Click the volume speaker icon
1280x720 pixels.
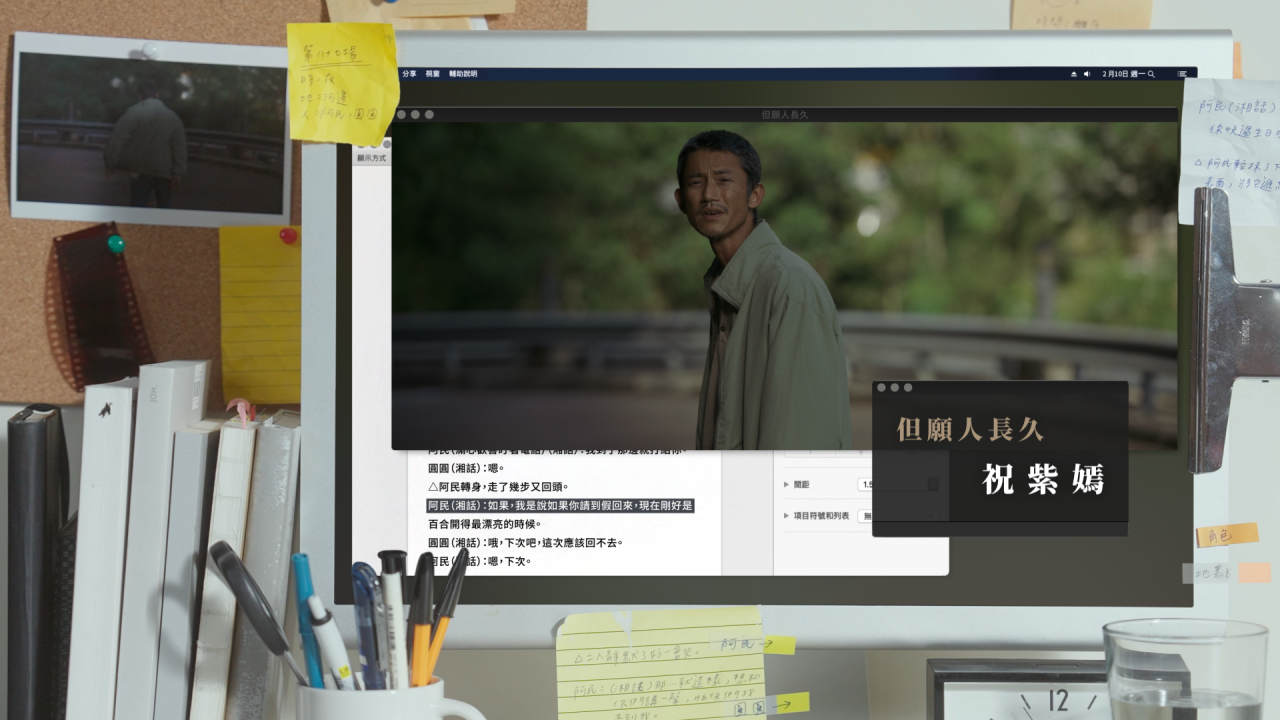(1087, 74)
